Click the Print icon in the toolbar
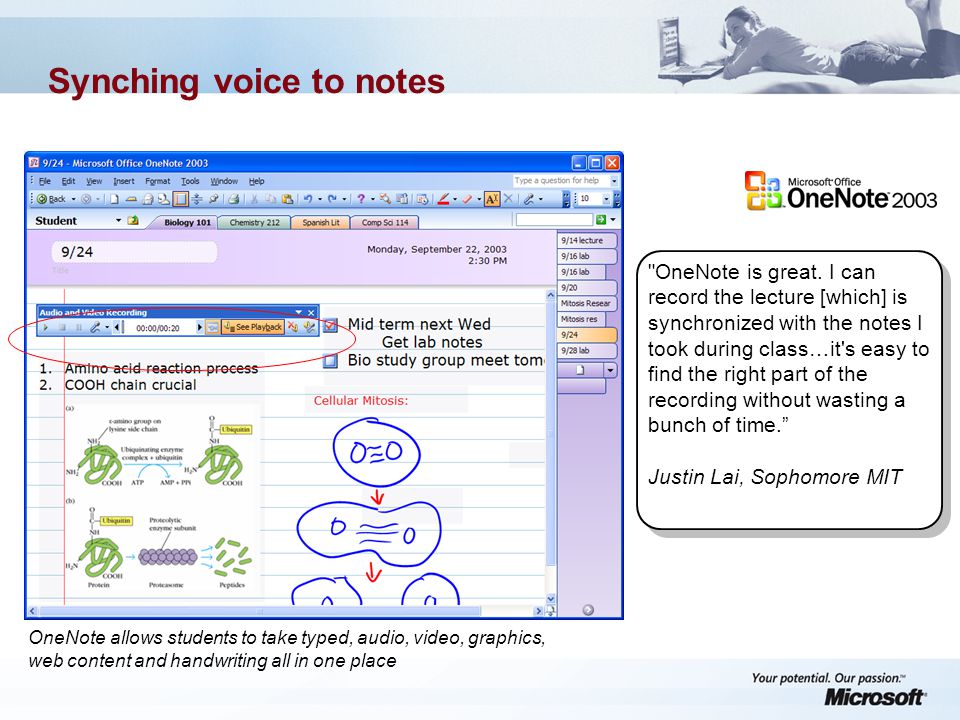The height and width of the screenshot is (720, 960). point(233,199)
